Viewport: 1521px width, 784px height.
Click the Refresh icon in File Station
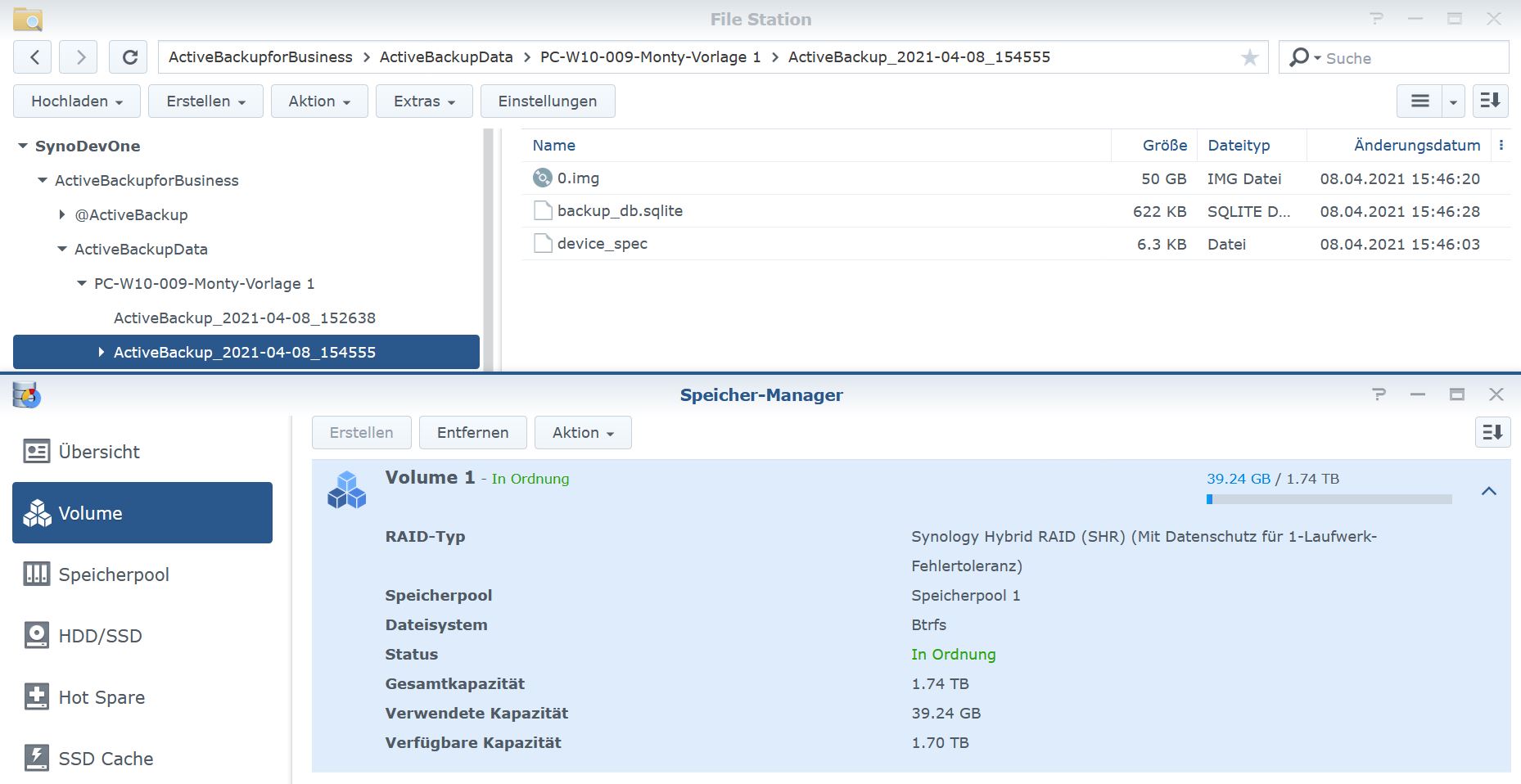(129, 57)
